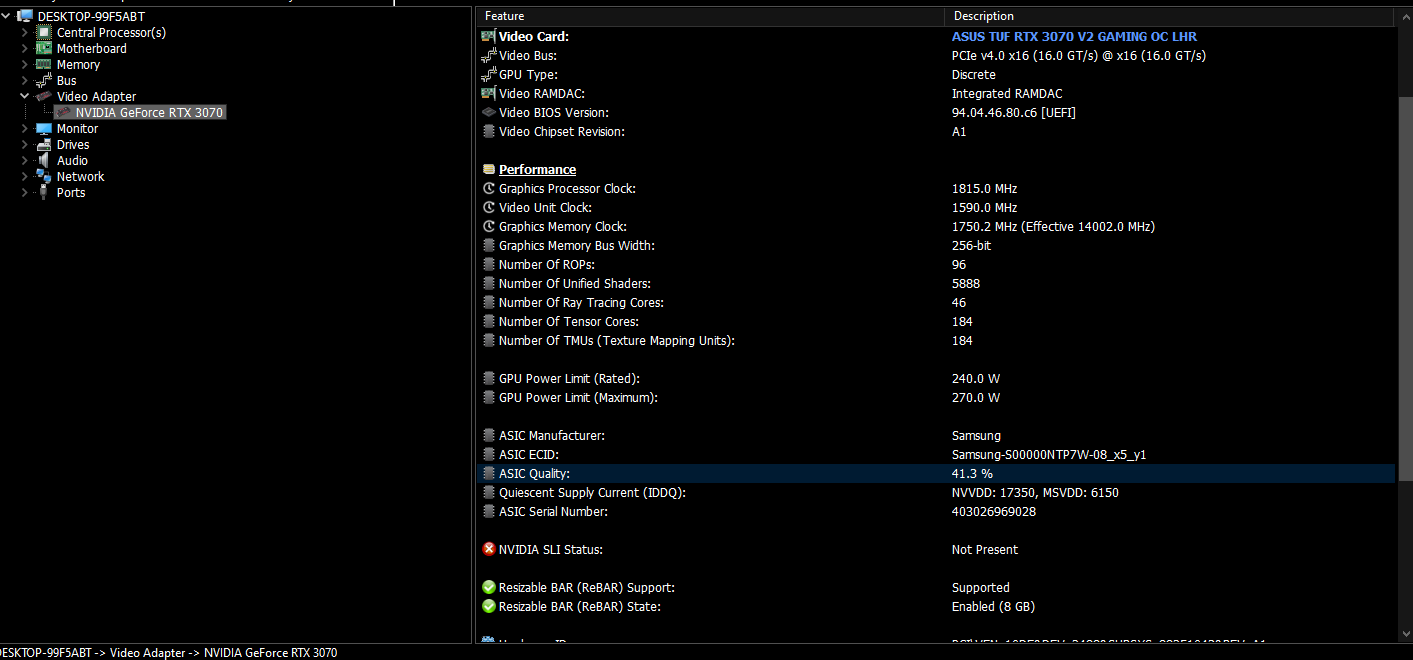Click the Memory module icon
The width and height of the screenshot is (1413, 660).
tap(44, 64)
